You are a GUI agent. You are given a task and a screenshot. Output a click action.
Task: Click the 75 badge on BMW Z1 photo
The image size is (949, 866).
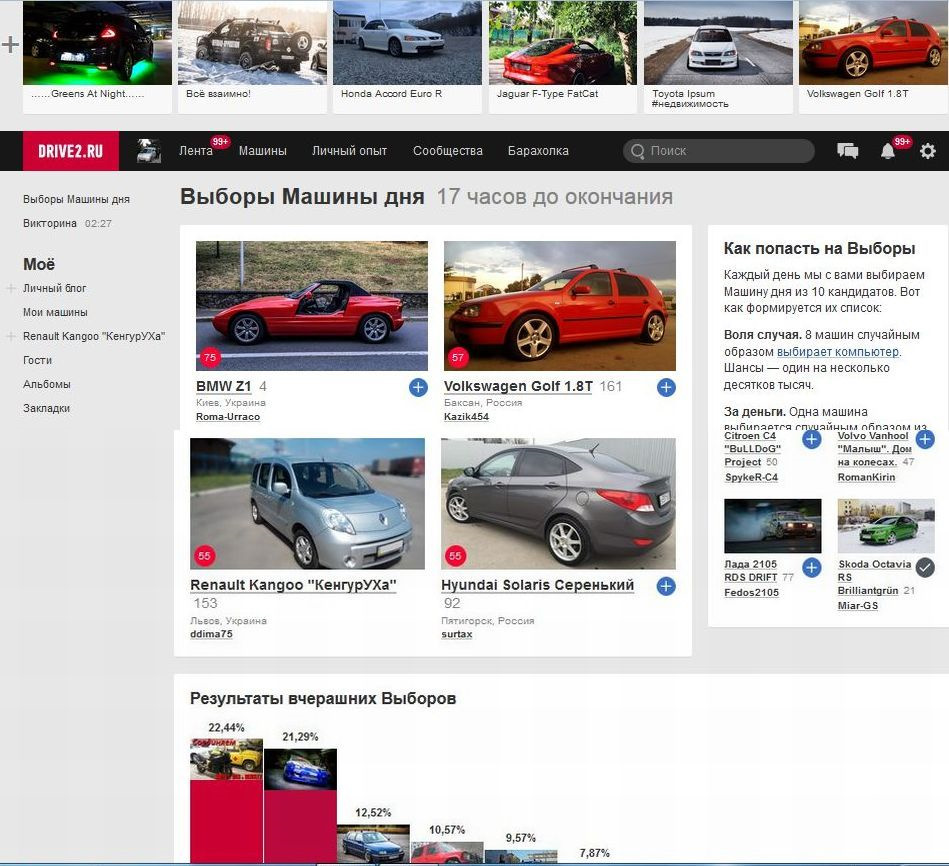pos(210,357)
